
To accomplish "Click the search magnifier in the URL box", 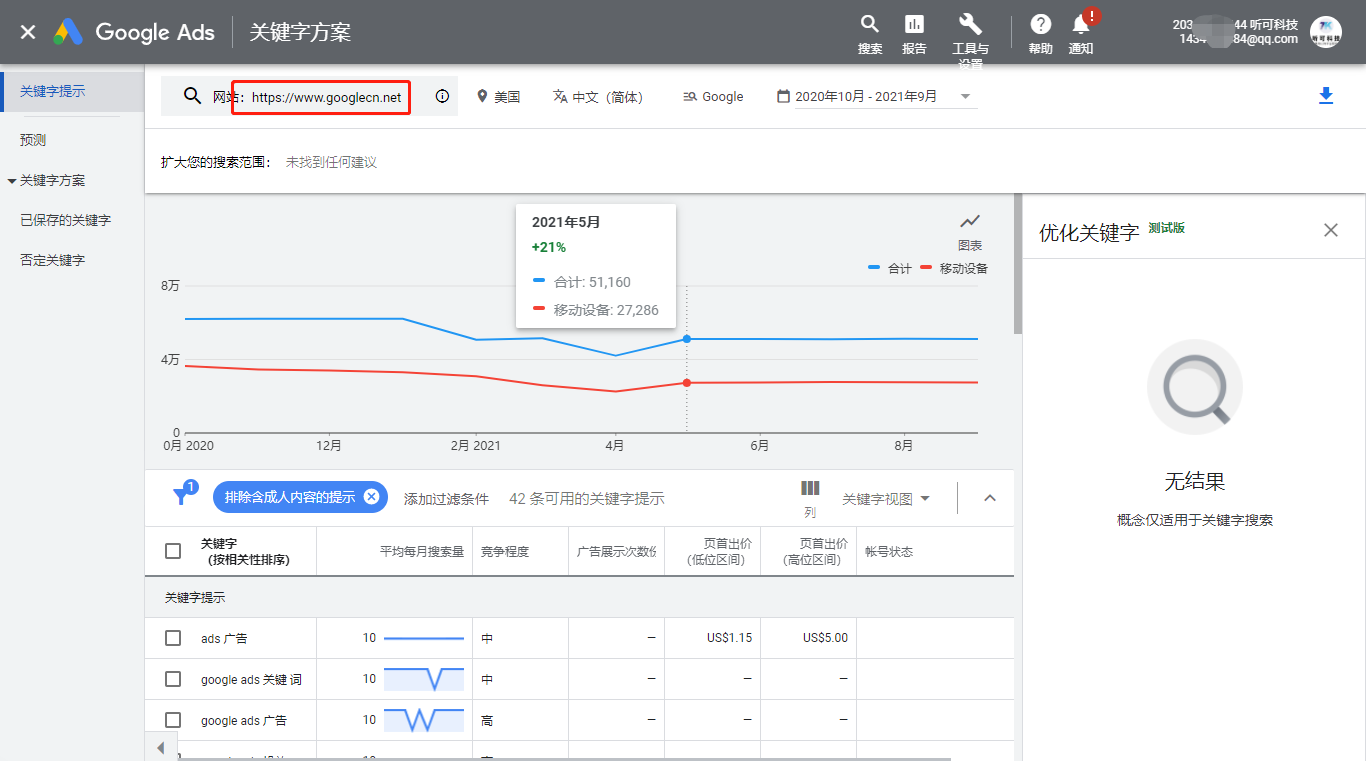I will 192,96.
